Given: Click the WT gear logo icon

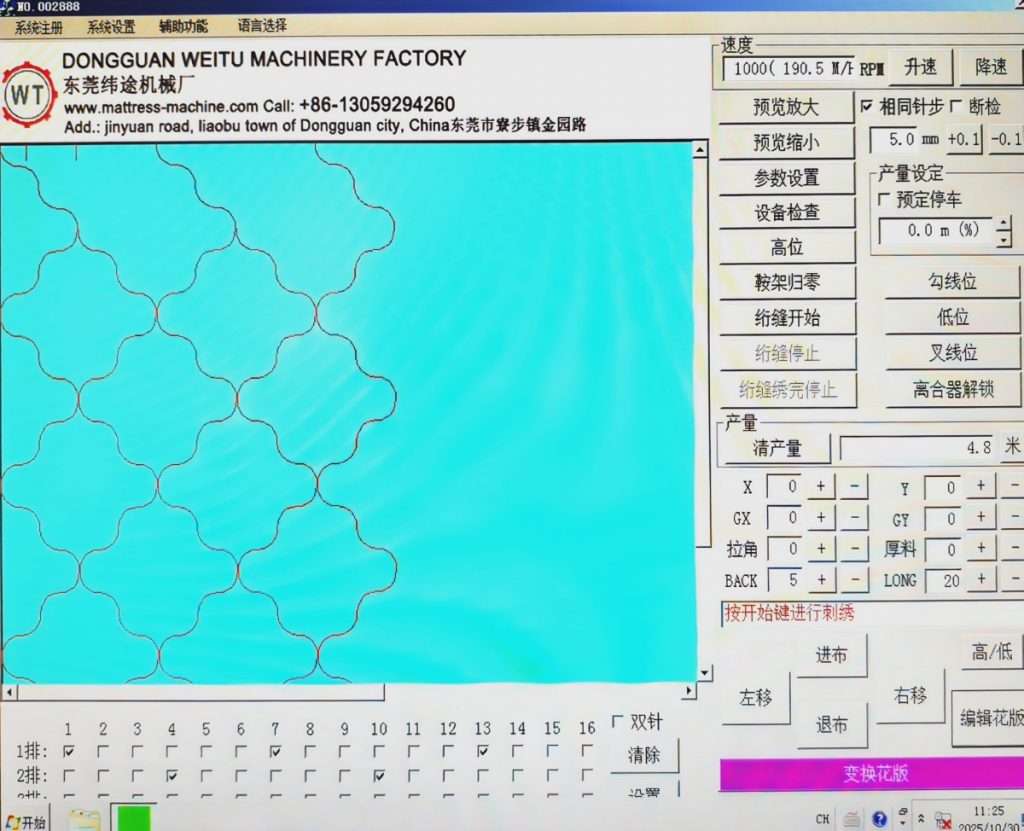Looking at the screenshot, I should click(27, 95).
